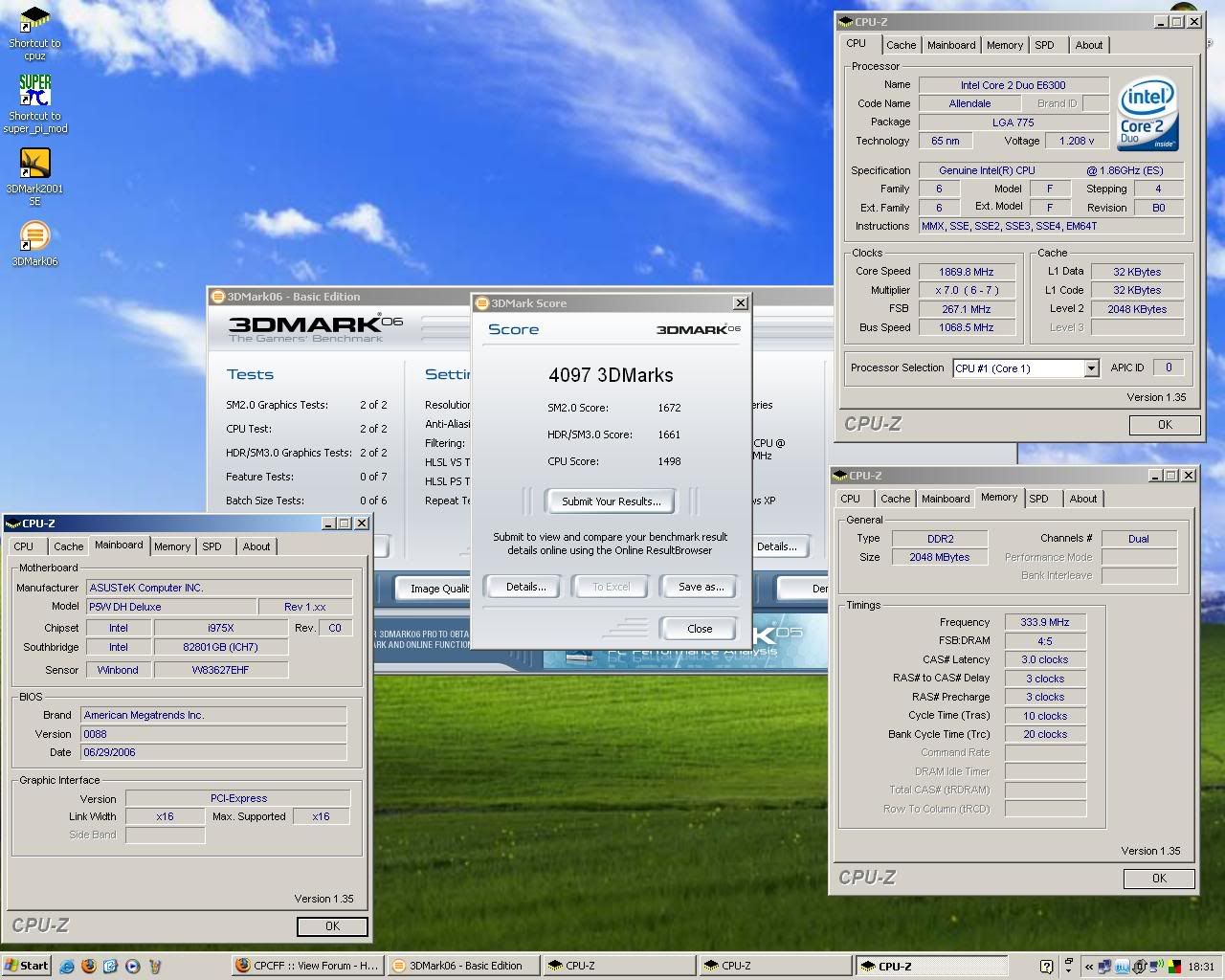Open Windows Media Player in quick launch
1225x980 pixels.
point(133,966)
